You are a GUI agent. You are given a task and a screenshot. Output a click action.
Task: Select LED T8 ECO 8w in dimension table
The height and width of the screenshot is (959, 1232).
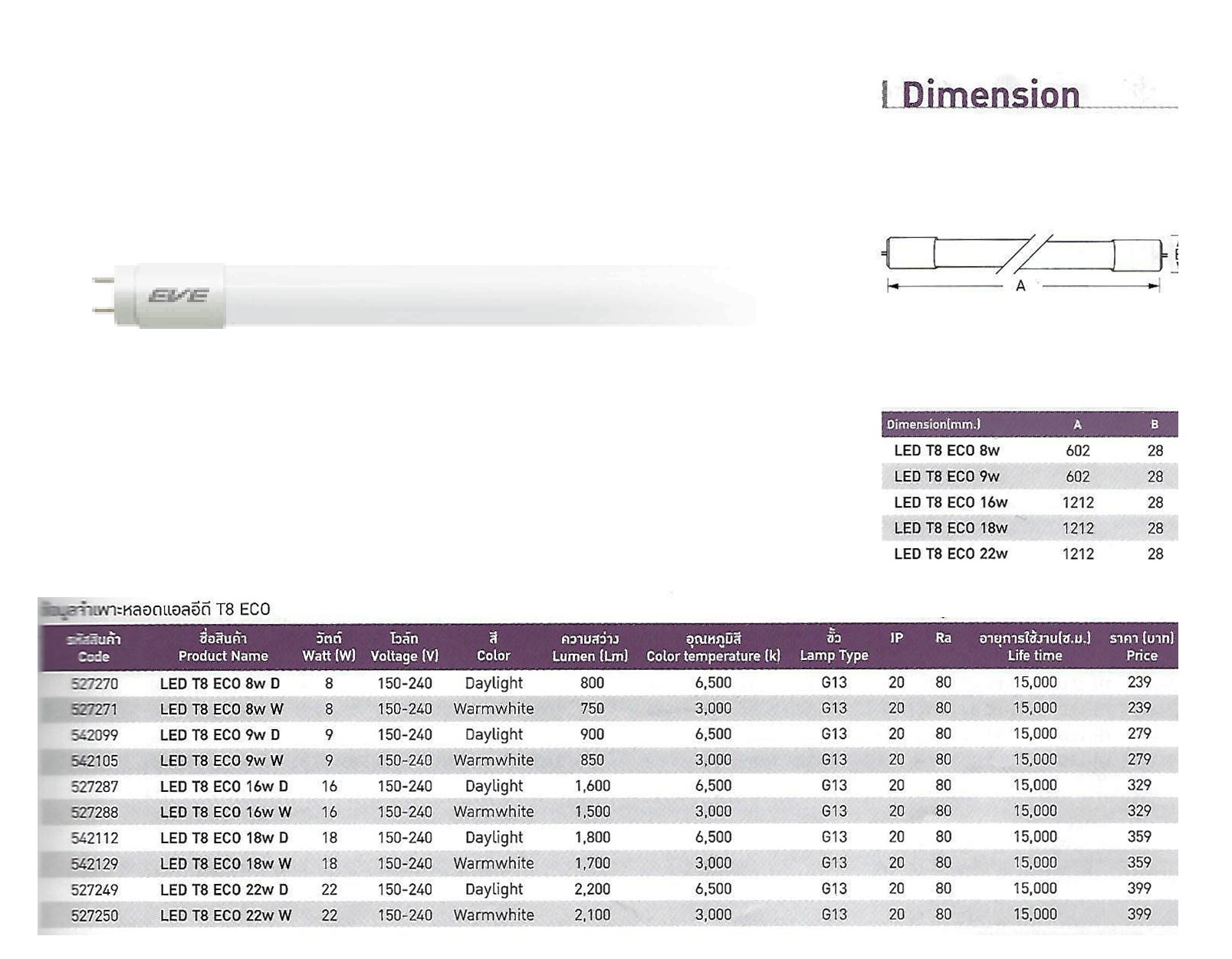point(947,451)
